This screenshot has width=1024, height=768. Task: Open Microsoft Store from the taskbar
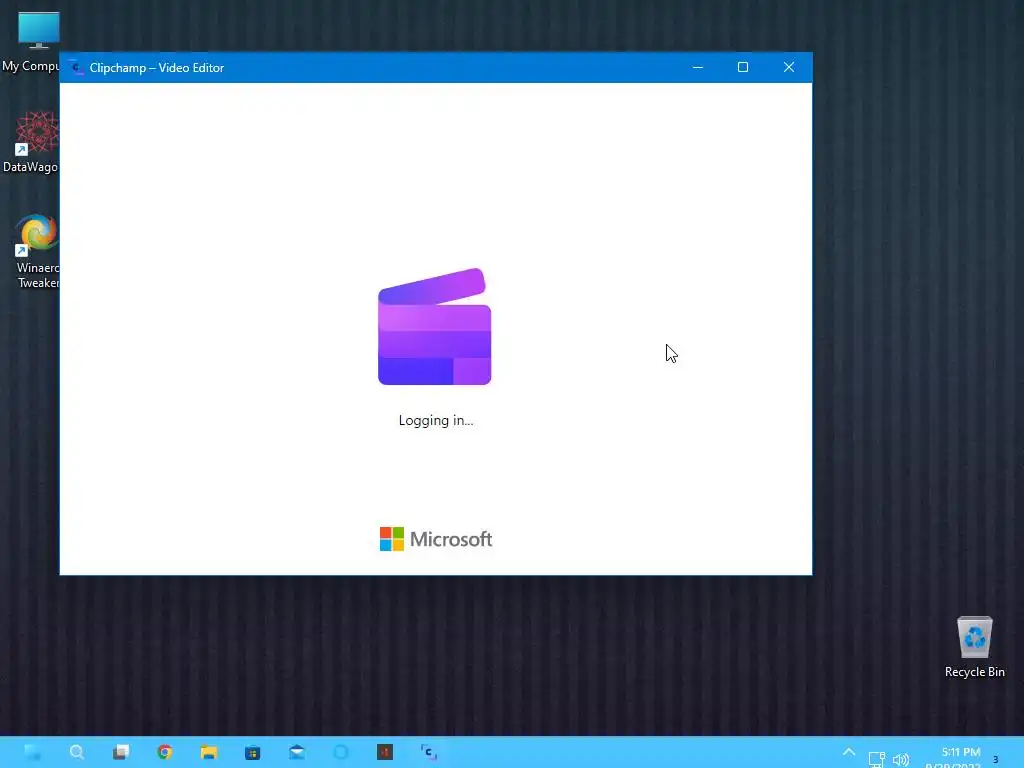(252, 752)
